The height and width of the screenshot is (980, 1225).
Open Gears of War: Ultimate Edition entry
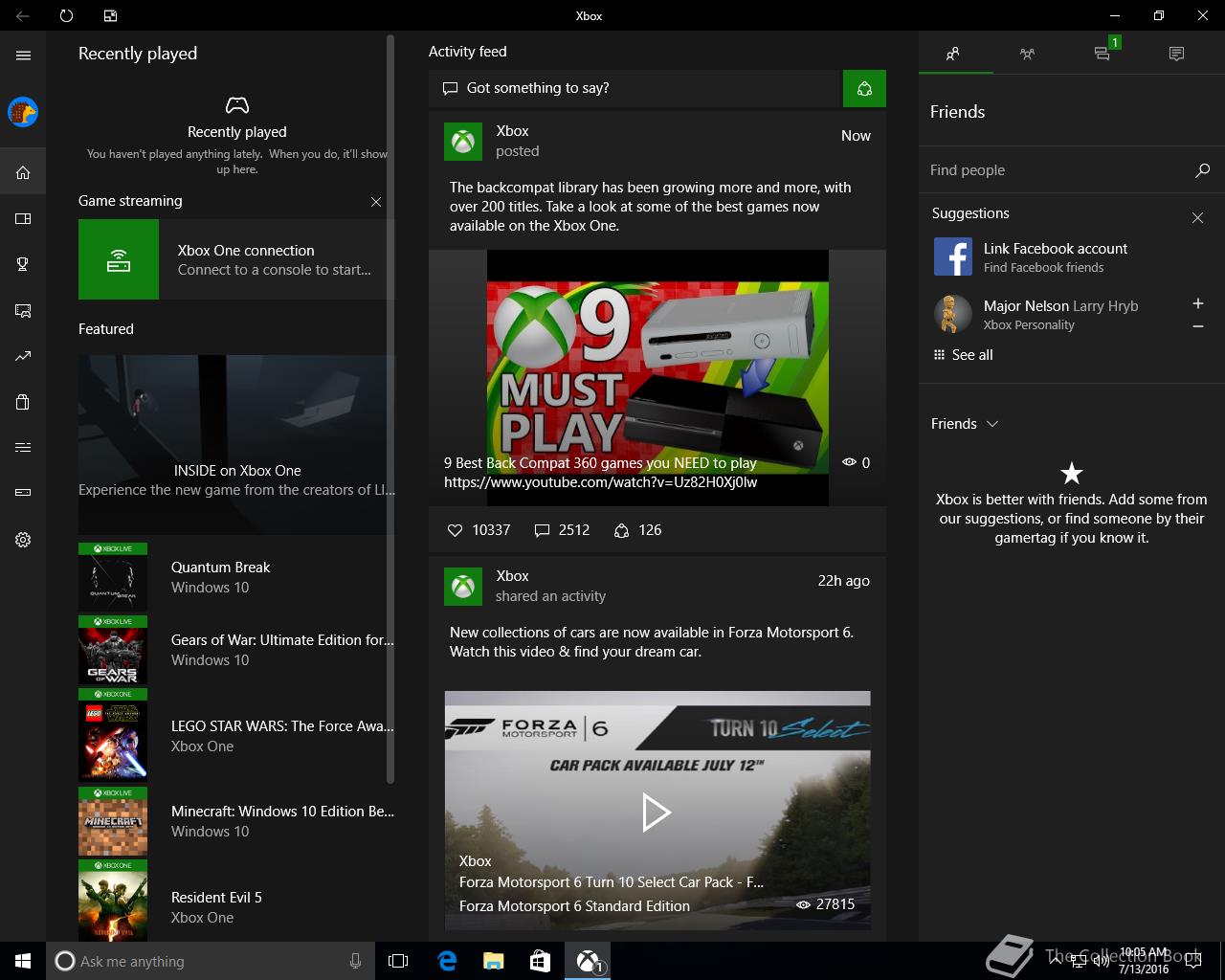[236, 651]
